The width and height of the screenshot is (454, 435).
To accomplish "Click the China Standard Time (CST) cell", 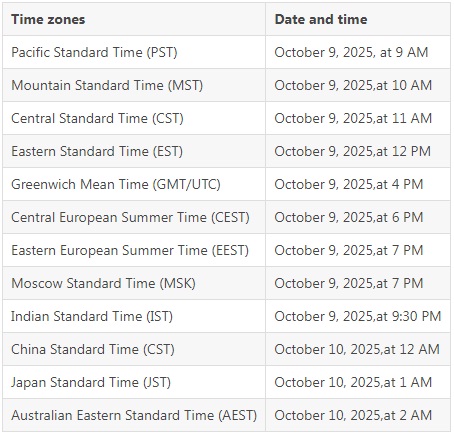I will (134, 349).
